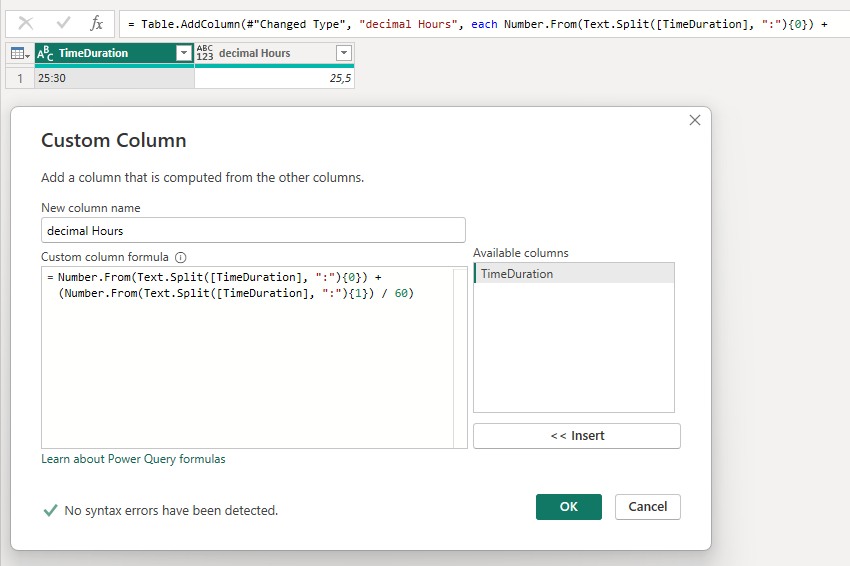Screen dimensions: 850x566
Task: Open the decimal Hours column filter dropdown
Action: [x=344, y=53]
